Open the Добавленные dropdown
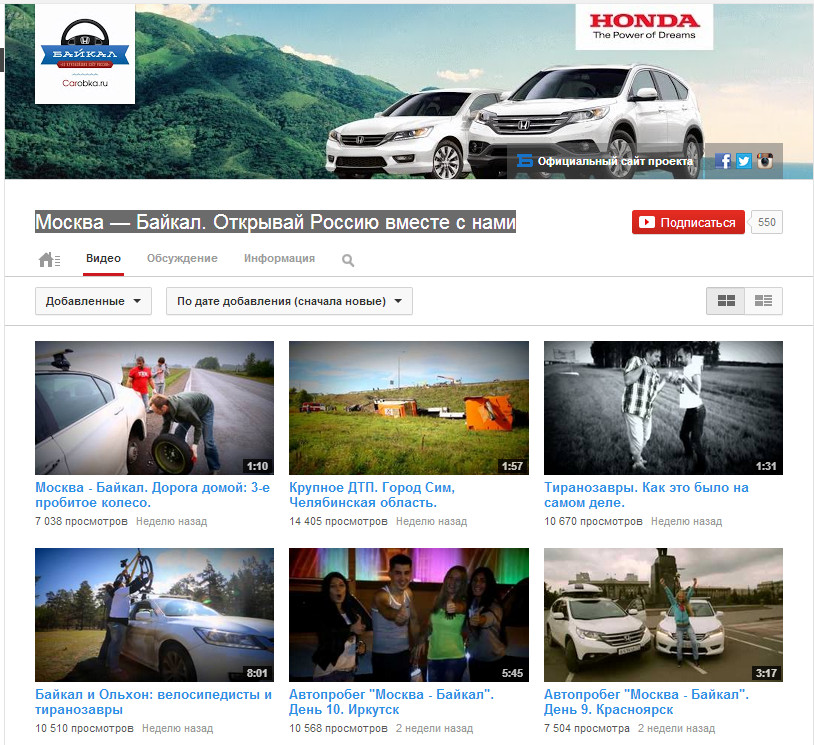Image resolution: width=814 pixels, height=745 pixels. [x=93, y=301]
